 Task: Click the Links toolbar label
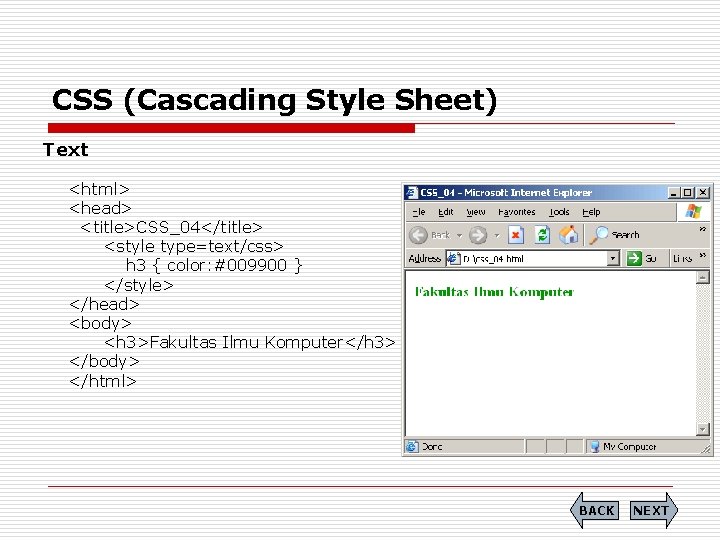click(682, 259)
